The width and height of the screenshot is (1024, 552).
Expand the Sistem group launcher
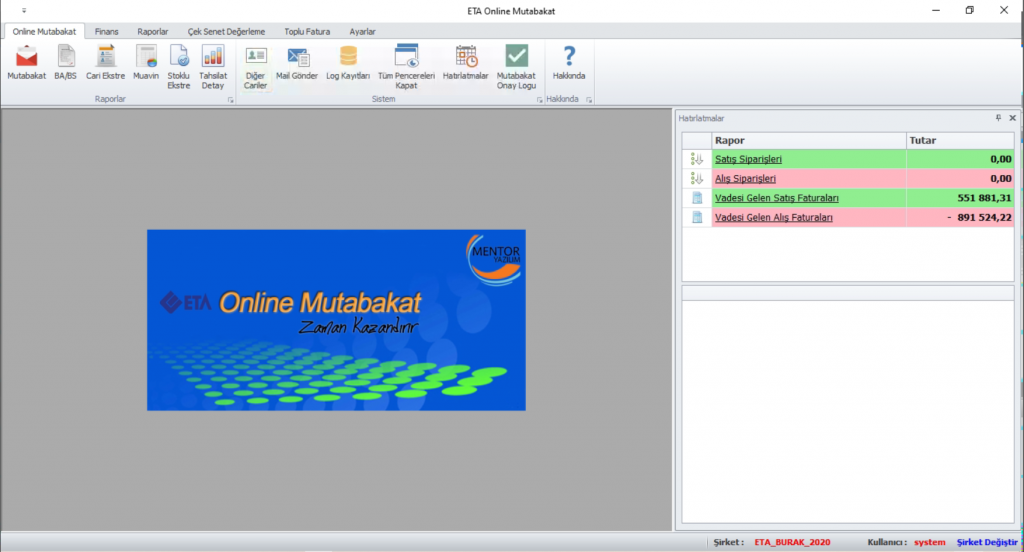click(x=539, y=100)
